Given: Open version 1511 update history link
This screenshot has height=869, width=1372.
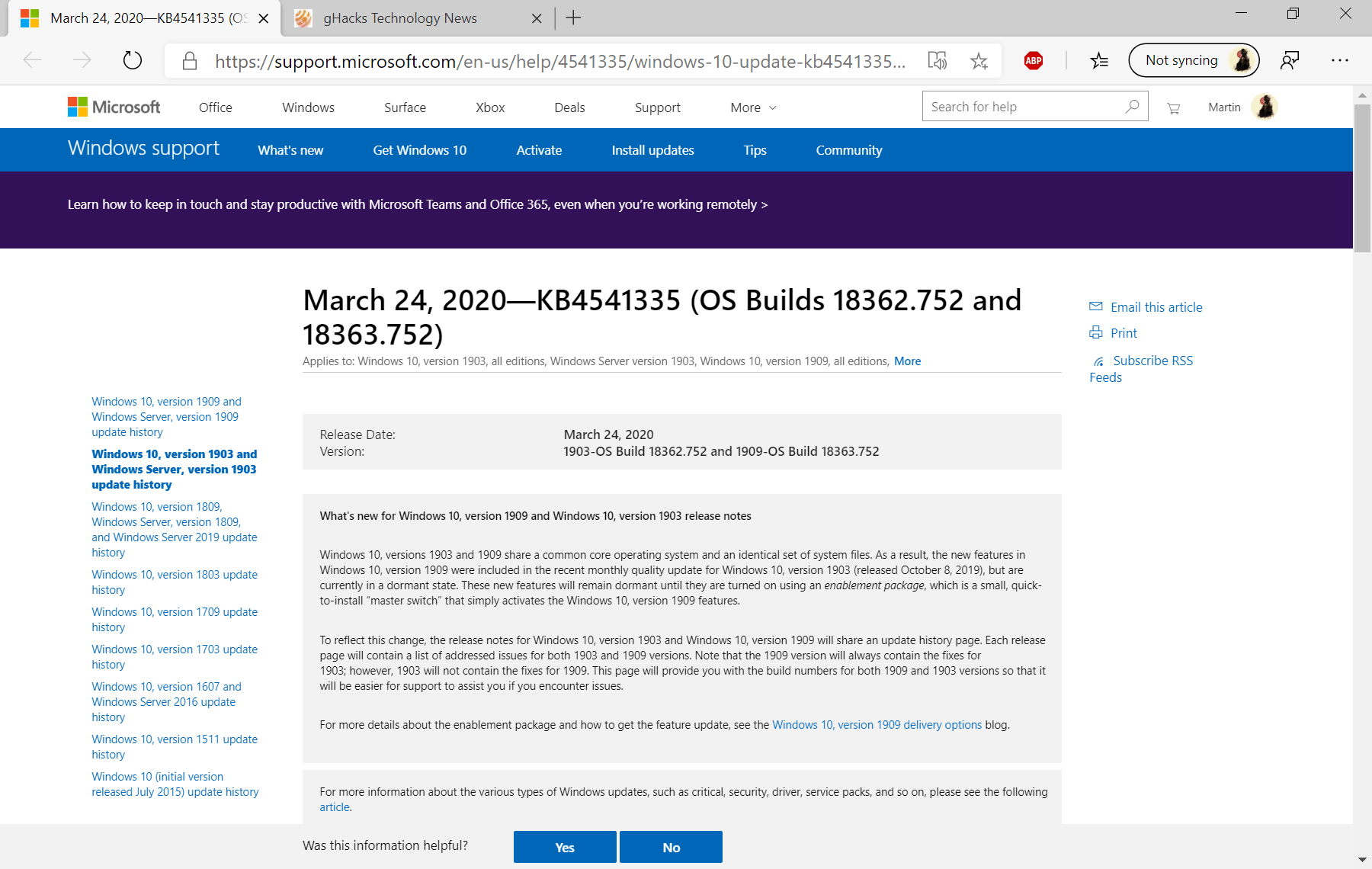Looking at the screenshot, I should [x=174, y=747].
